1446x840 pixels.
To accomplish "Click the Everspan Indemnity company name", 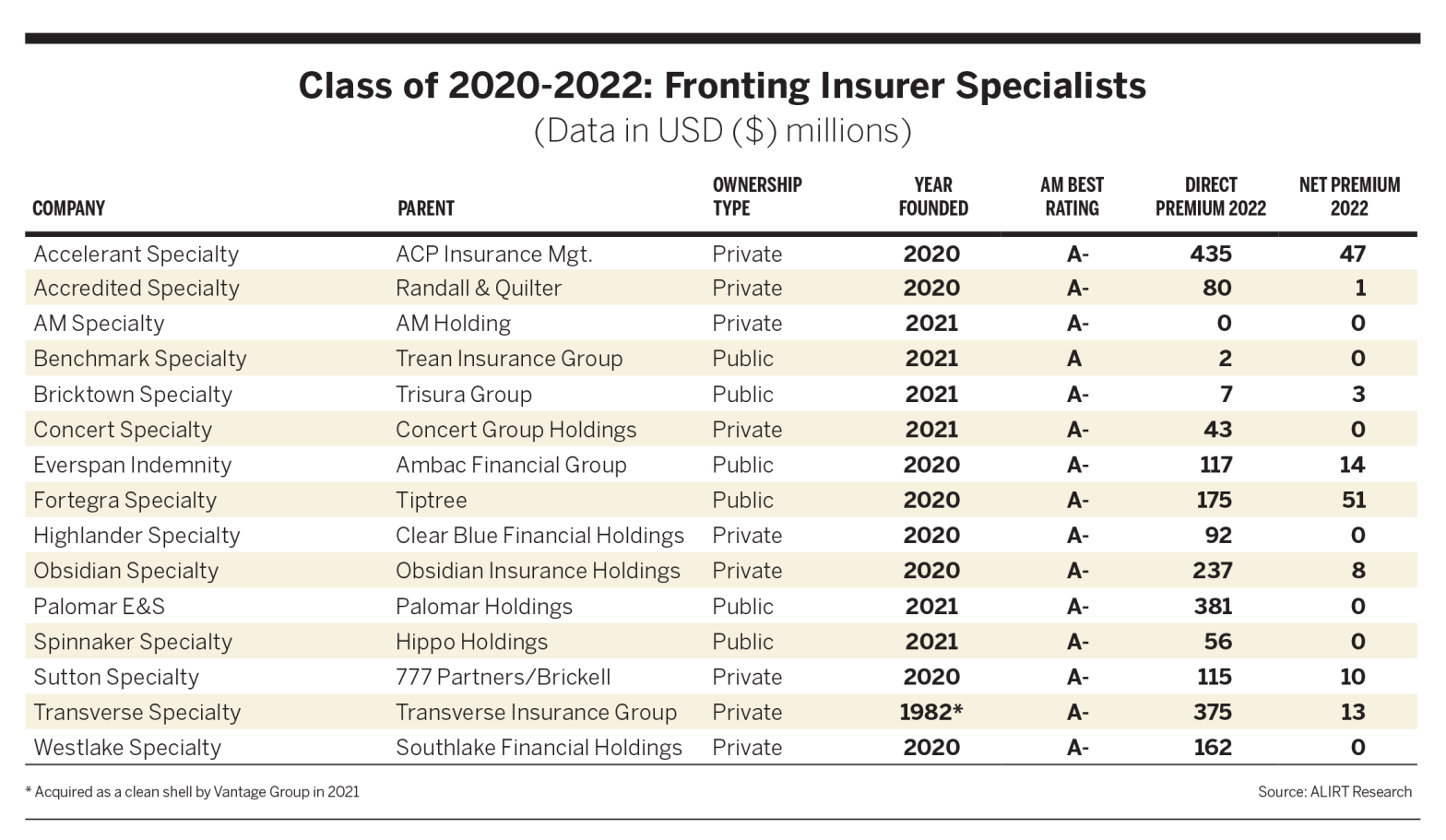I will point(132,465).
